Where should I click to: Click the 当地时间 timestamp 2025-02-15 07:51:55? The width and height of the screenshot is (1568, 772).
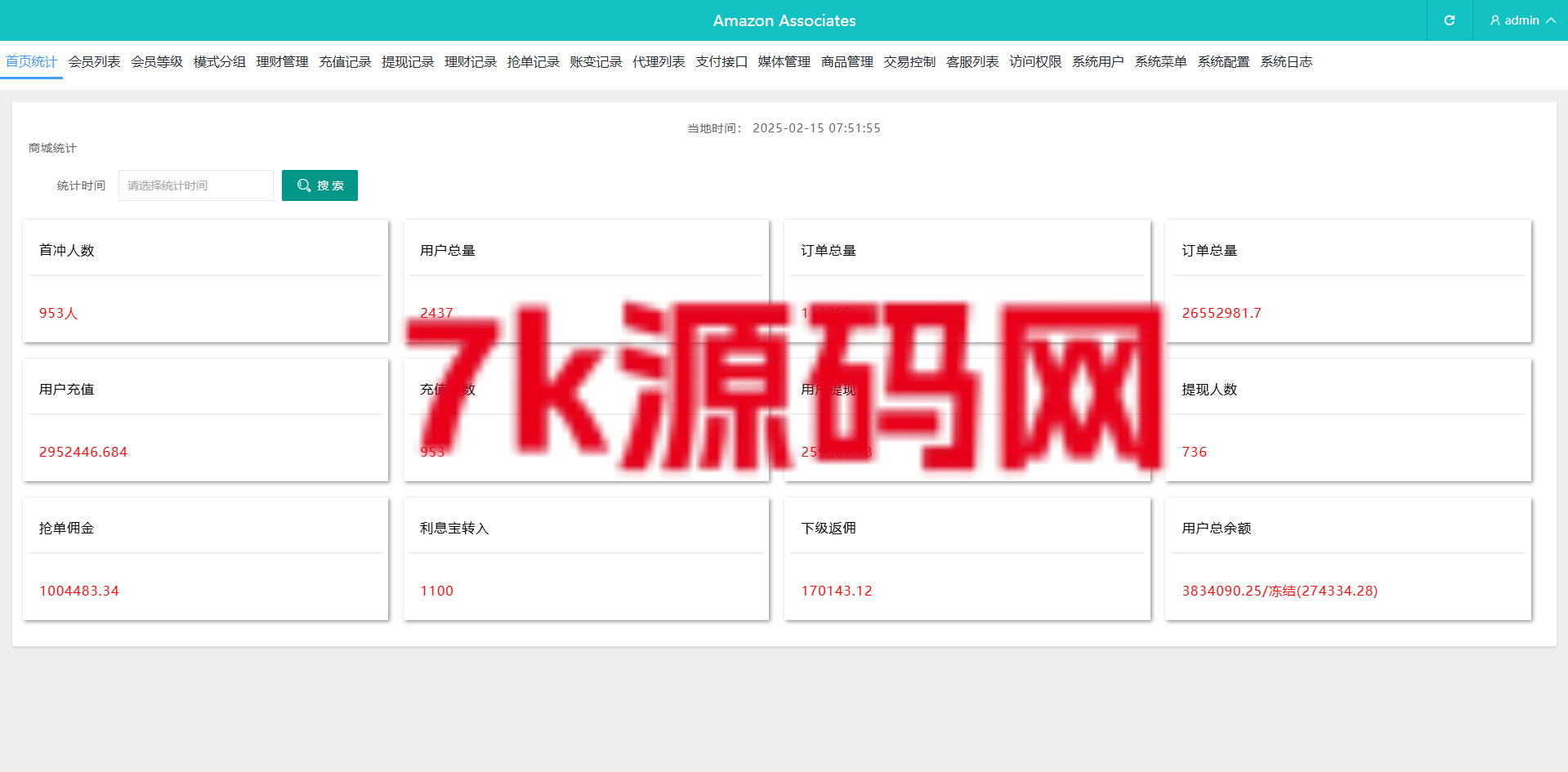(x=816, y=128)
